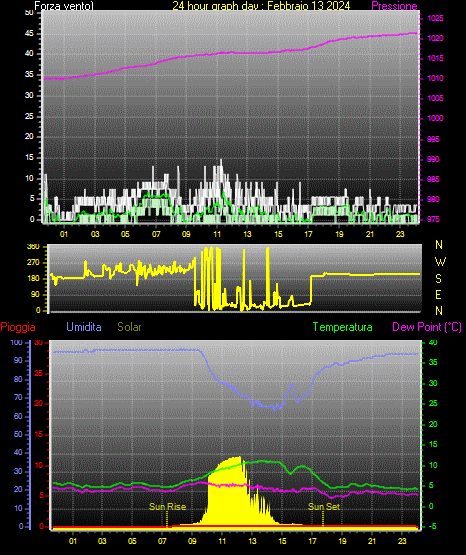This screenshot has height=555, width=466.
Task: Click the 1020 pressure axis value
Action: pos(435,38)
